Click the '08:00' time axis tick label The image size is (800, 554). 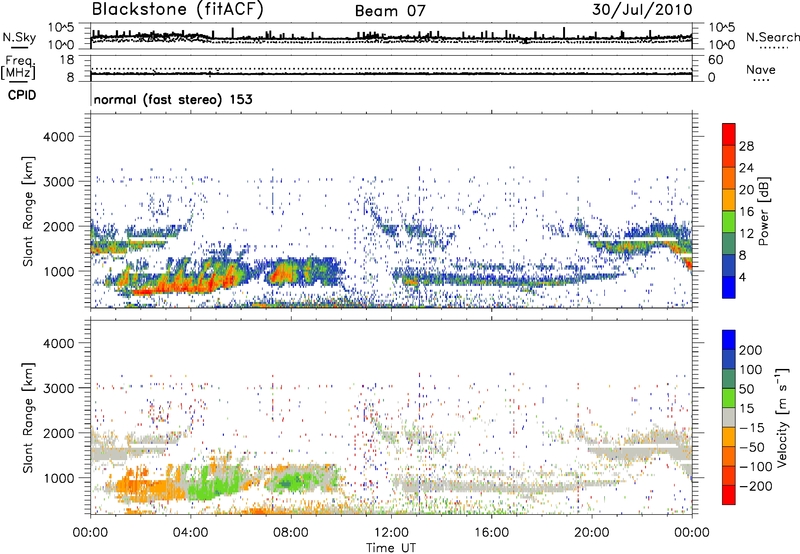coord(291,533)
